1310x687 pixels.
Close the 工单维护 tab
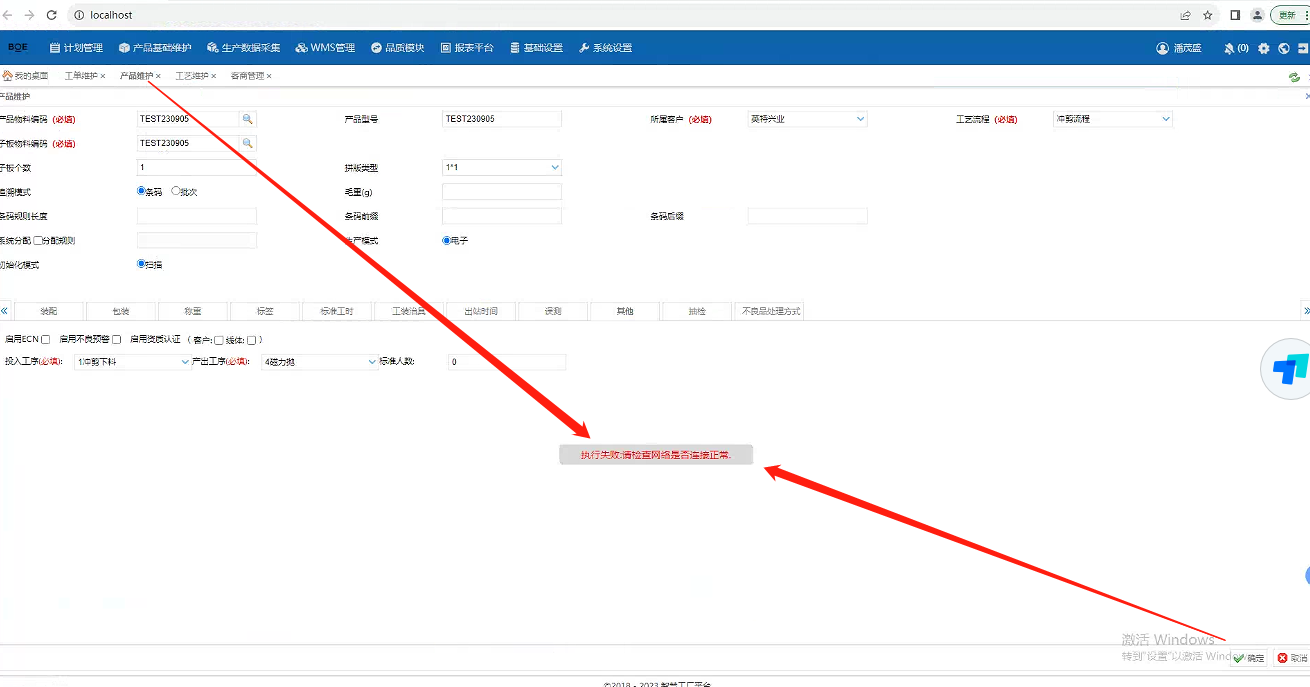[x=103, y=76]
